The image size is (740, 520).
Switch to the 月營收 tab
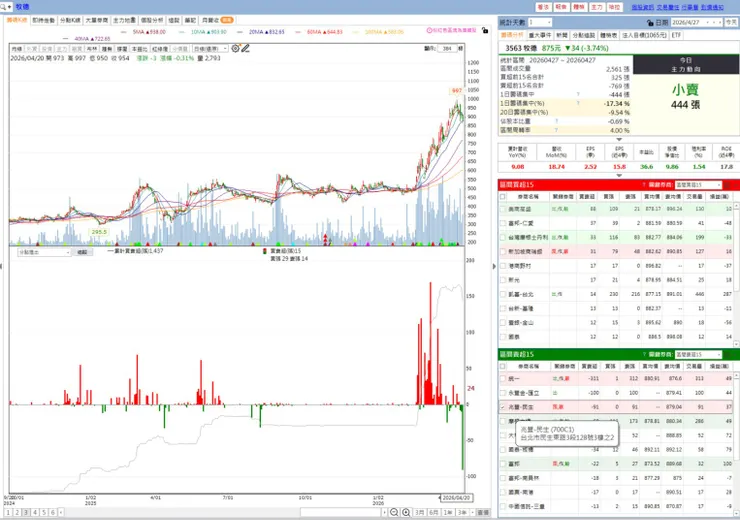[218, 20]
